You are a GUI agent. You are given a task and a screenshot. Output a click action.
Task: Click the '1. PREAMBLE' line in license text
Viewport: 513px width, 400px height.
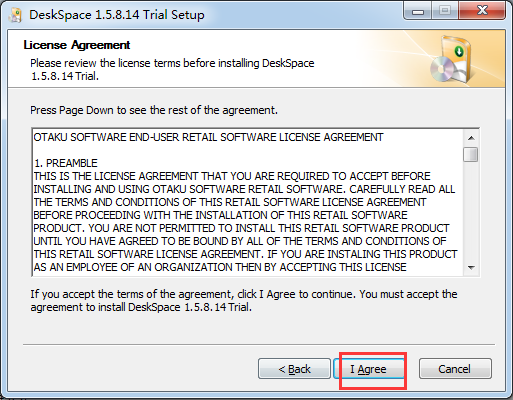click(x=66, y=163)
